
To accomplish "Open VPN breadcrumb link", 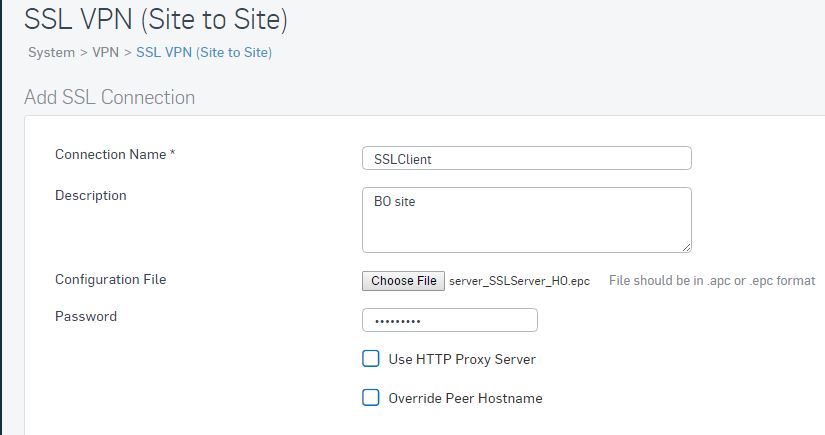I will (105, 53).
